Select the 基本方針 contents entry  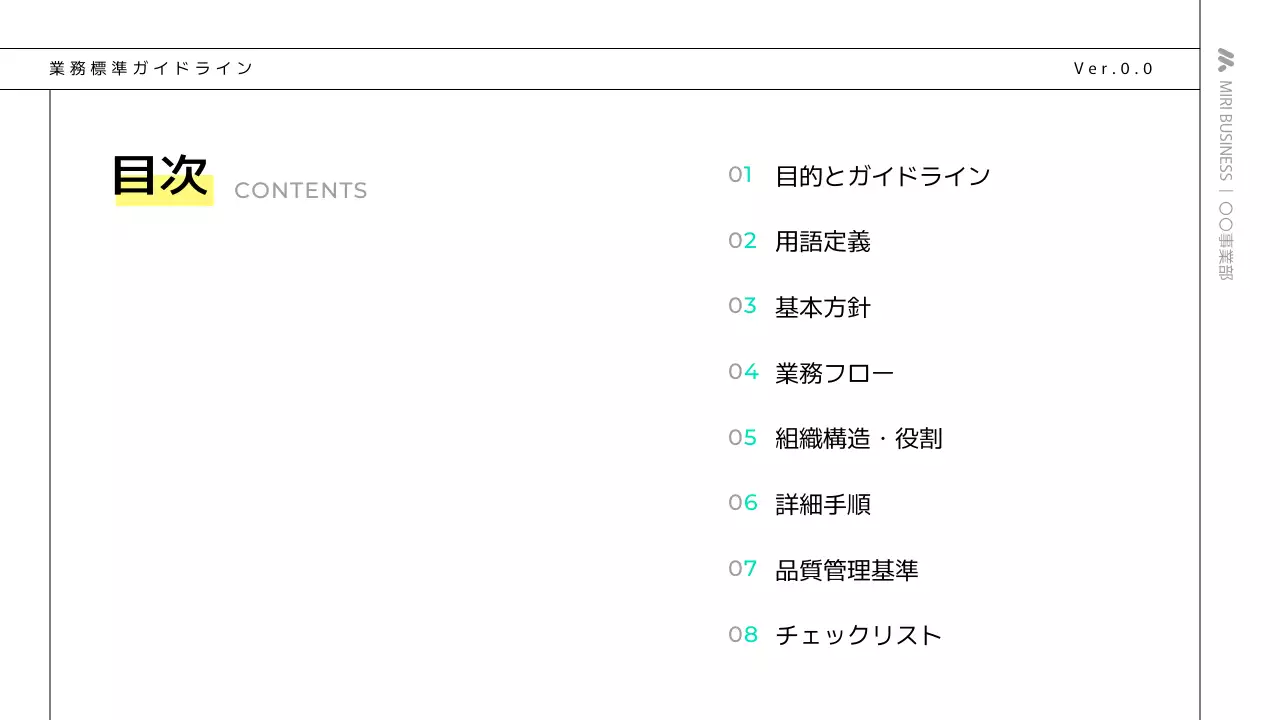click(822, 307)
